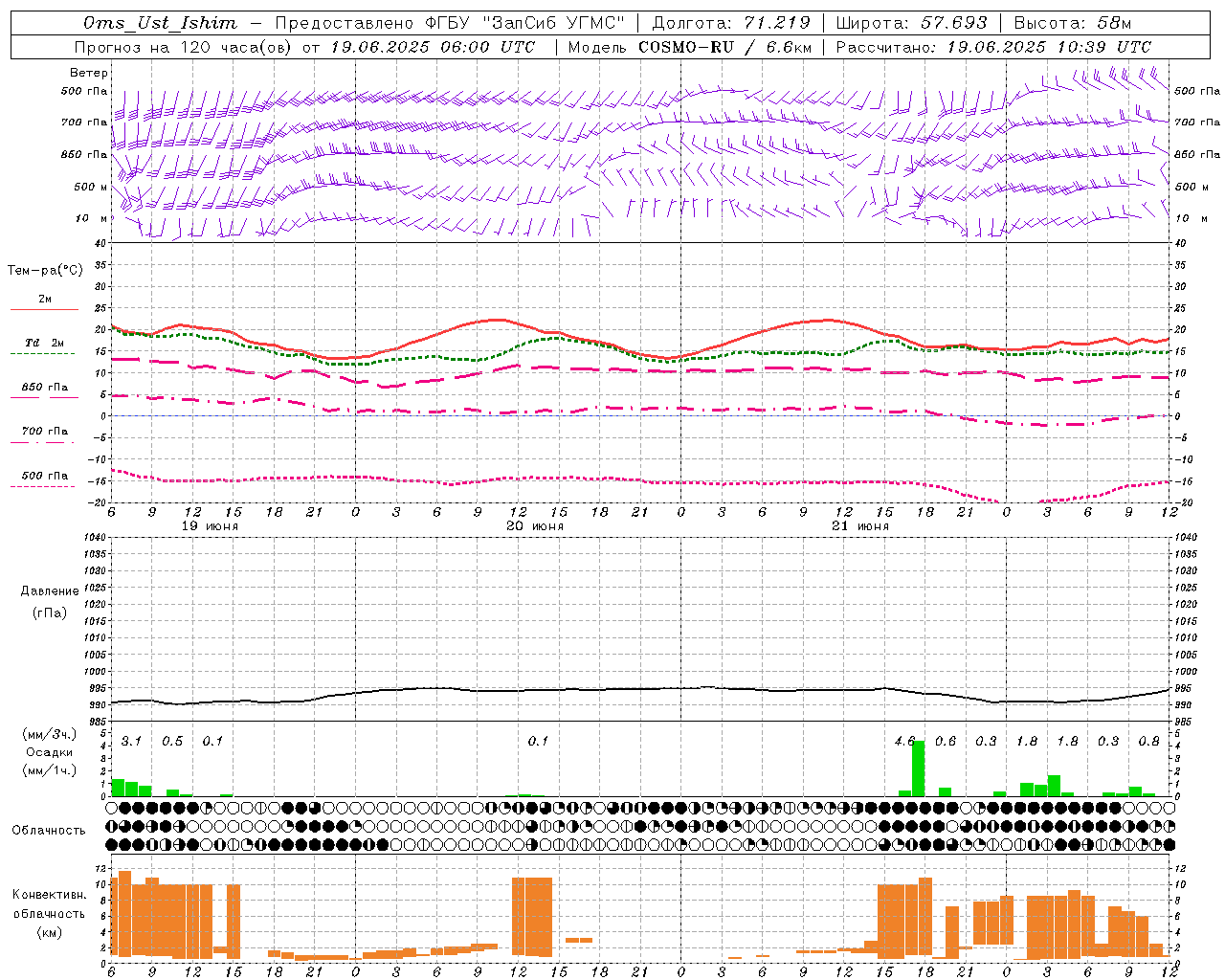Viewport: 1225px width, 980px height.
Task: Click the "0.6" precipitation total value
Action: pos(946,741)
